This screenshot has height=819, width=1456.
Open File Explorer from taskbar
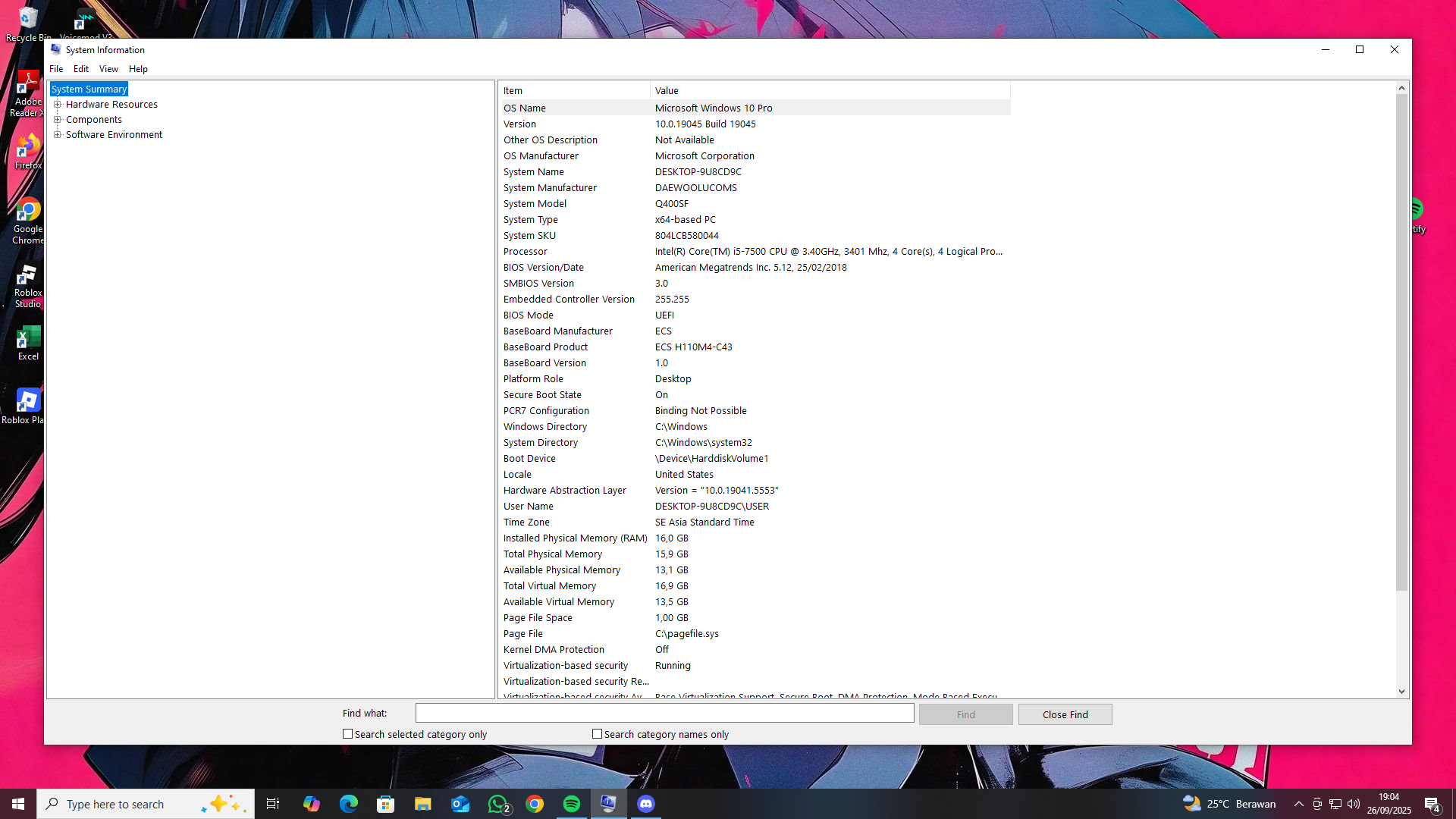(423, 804)
